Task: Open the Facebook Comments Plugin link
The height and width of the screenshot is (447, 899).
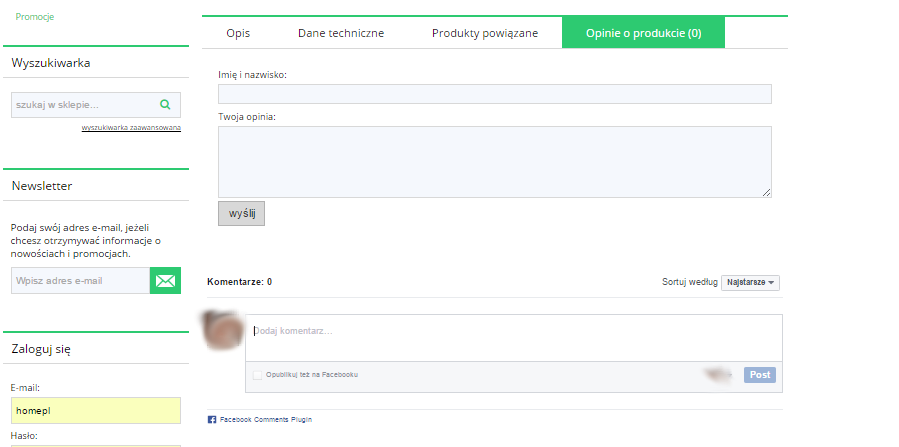Action: click(265, 419)
